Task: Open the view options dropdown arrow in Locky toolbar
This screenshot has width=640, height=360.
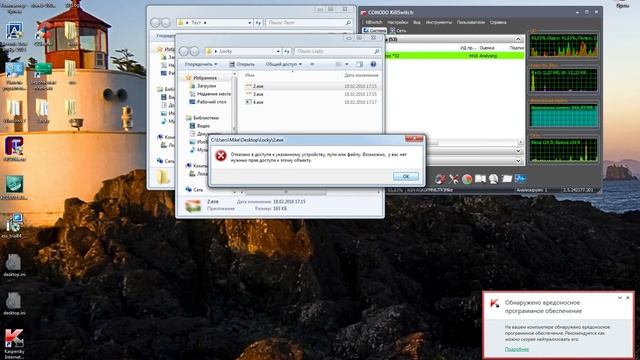Action: point(347,64)
